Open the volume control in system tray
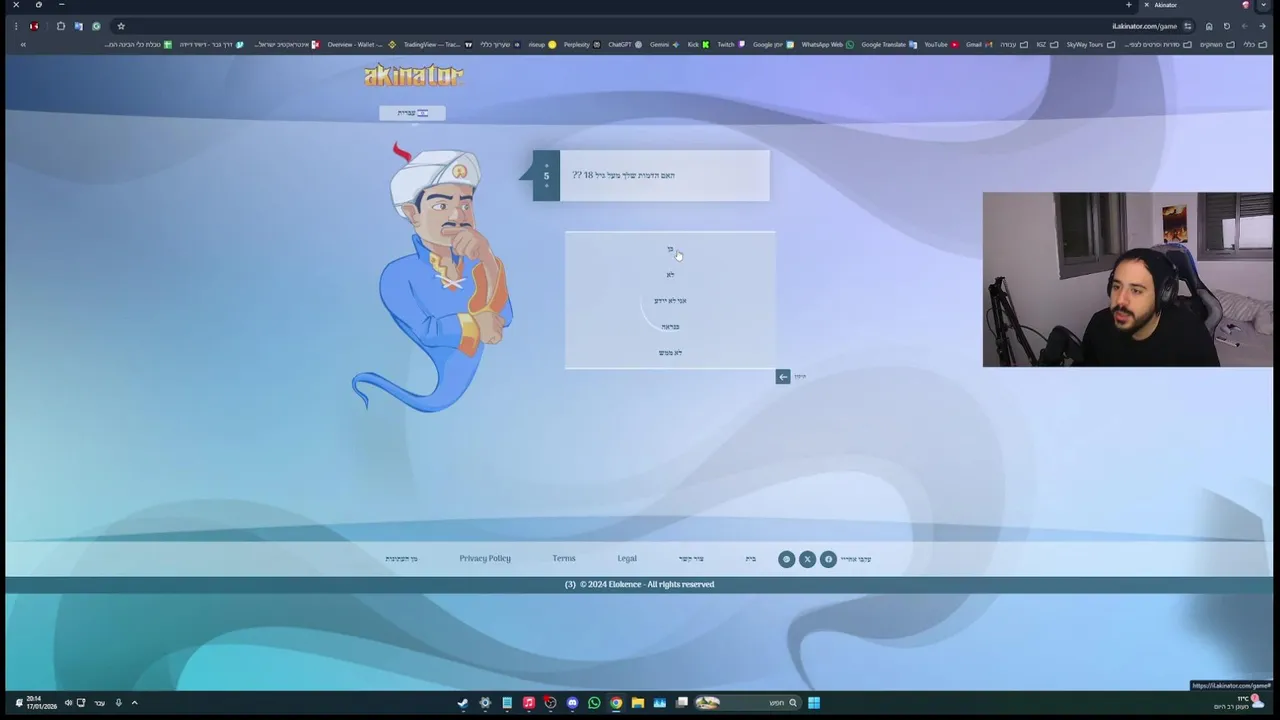The height and width of the screenshot is (720, 1280). click(x=68, y=703)
